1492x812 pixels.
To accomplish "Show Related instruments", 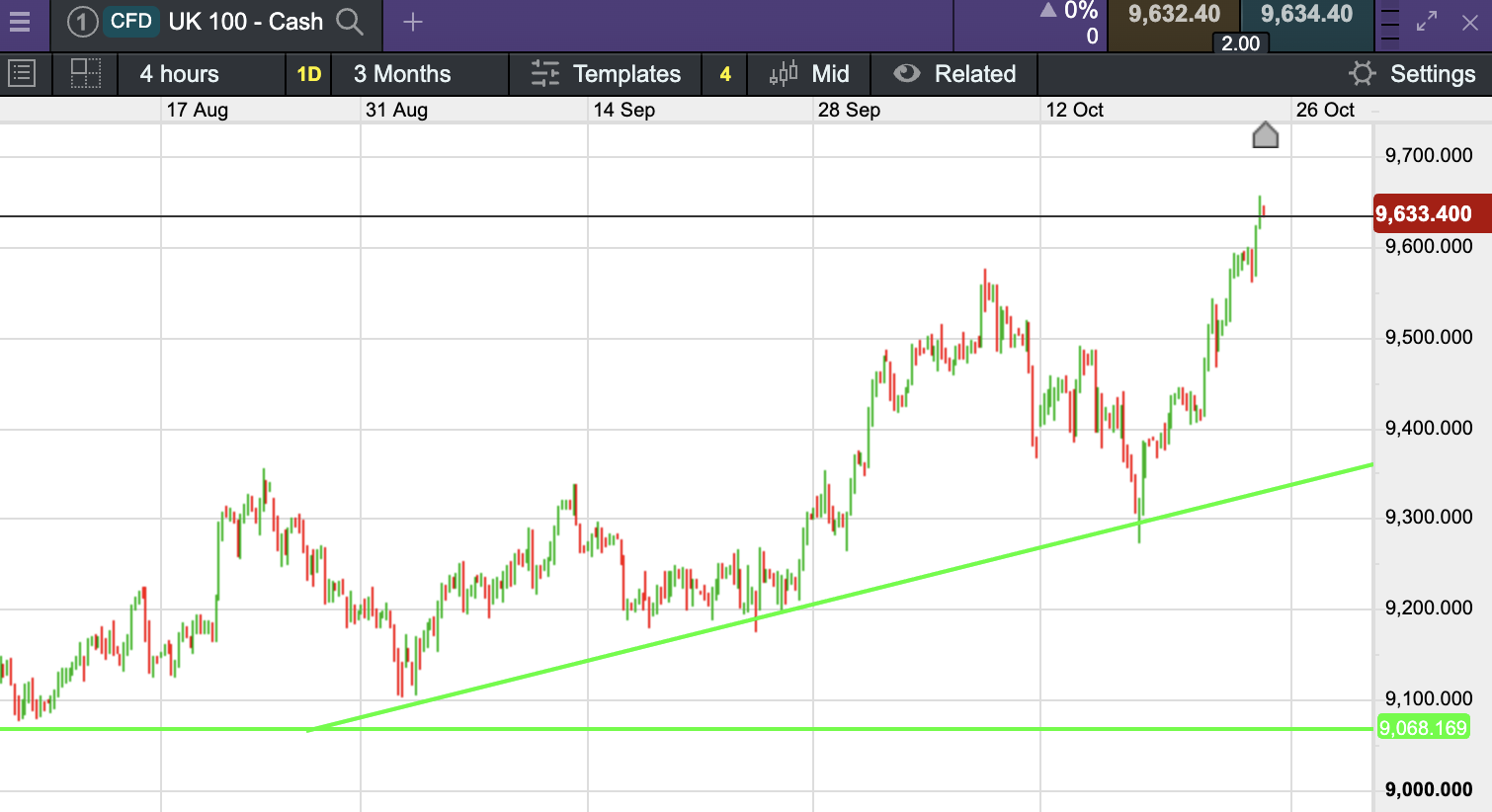I will click(x=975, y=74).
